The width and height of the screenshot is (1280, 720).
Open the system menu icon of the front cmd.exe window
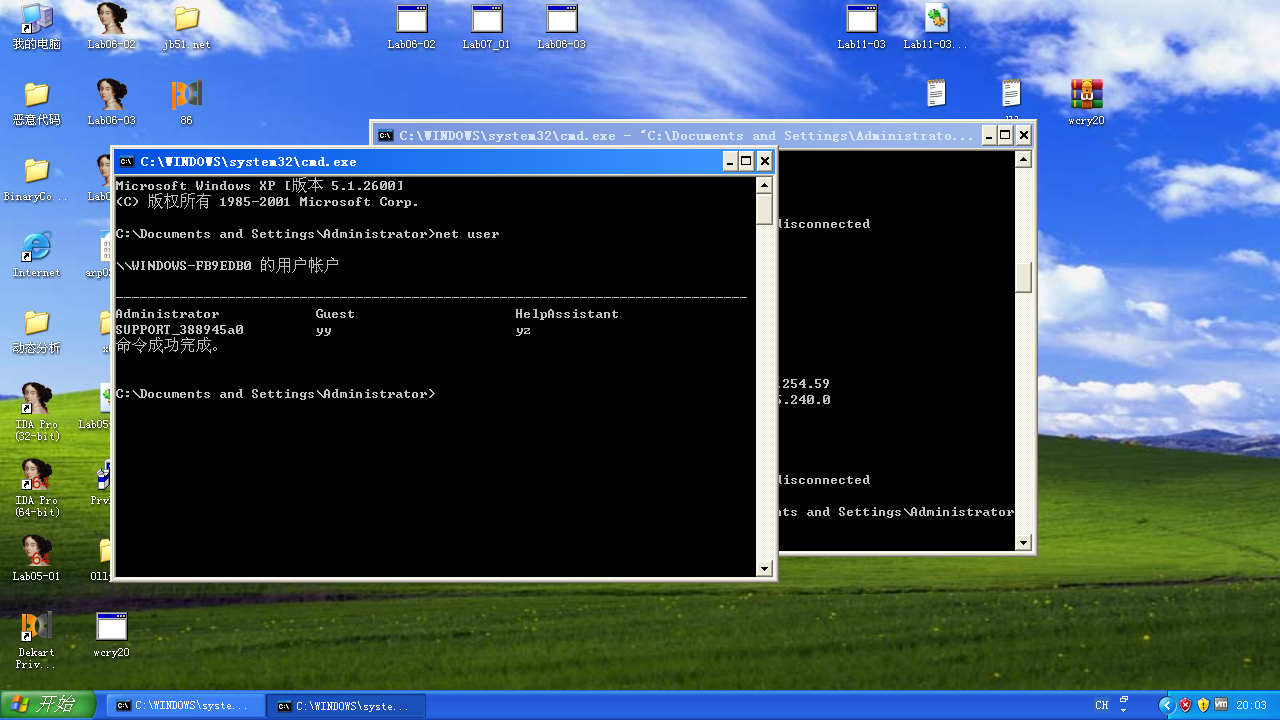(x=126, y=161)
